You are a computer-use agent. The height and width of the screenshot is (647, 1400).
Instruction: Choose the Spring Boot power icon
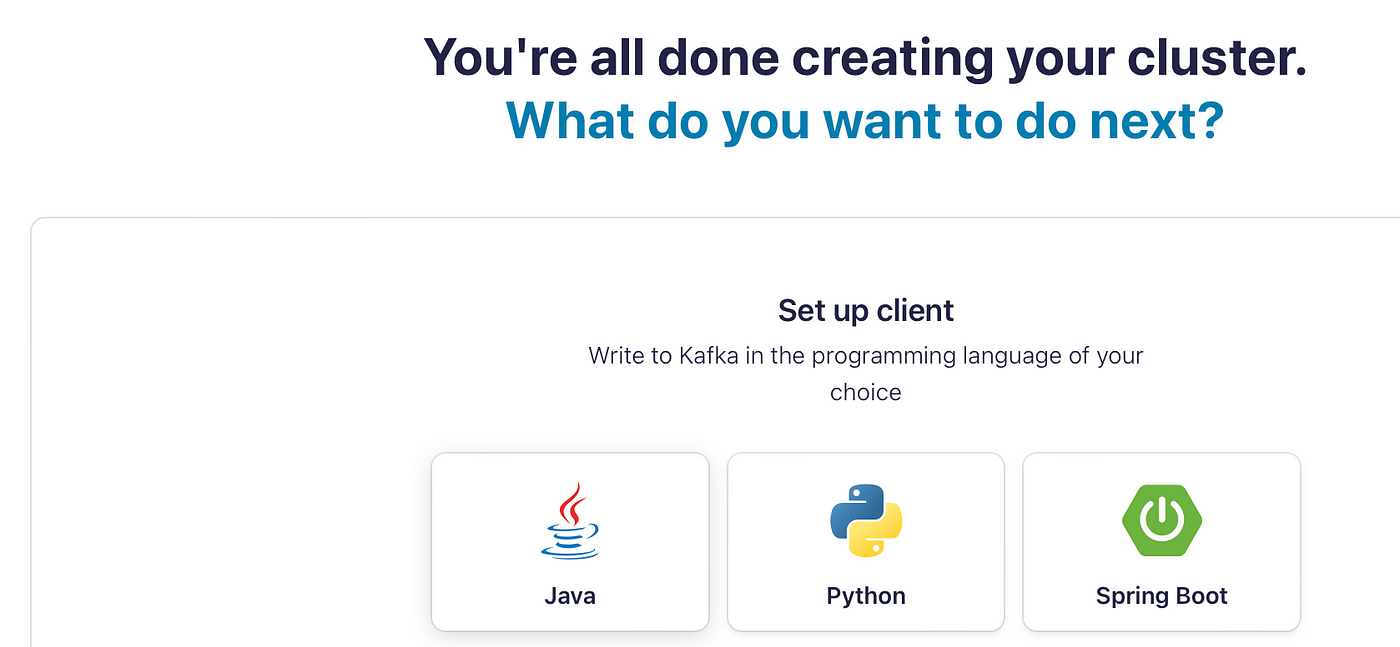click(1162, 520)
